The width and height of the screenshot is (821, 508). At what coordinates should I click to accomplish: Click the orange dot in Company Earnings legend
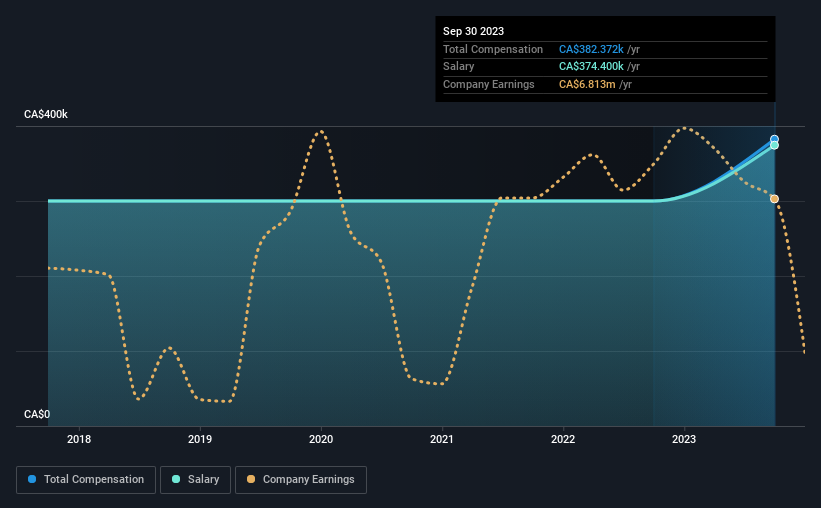[251, 479]
